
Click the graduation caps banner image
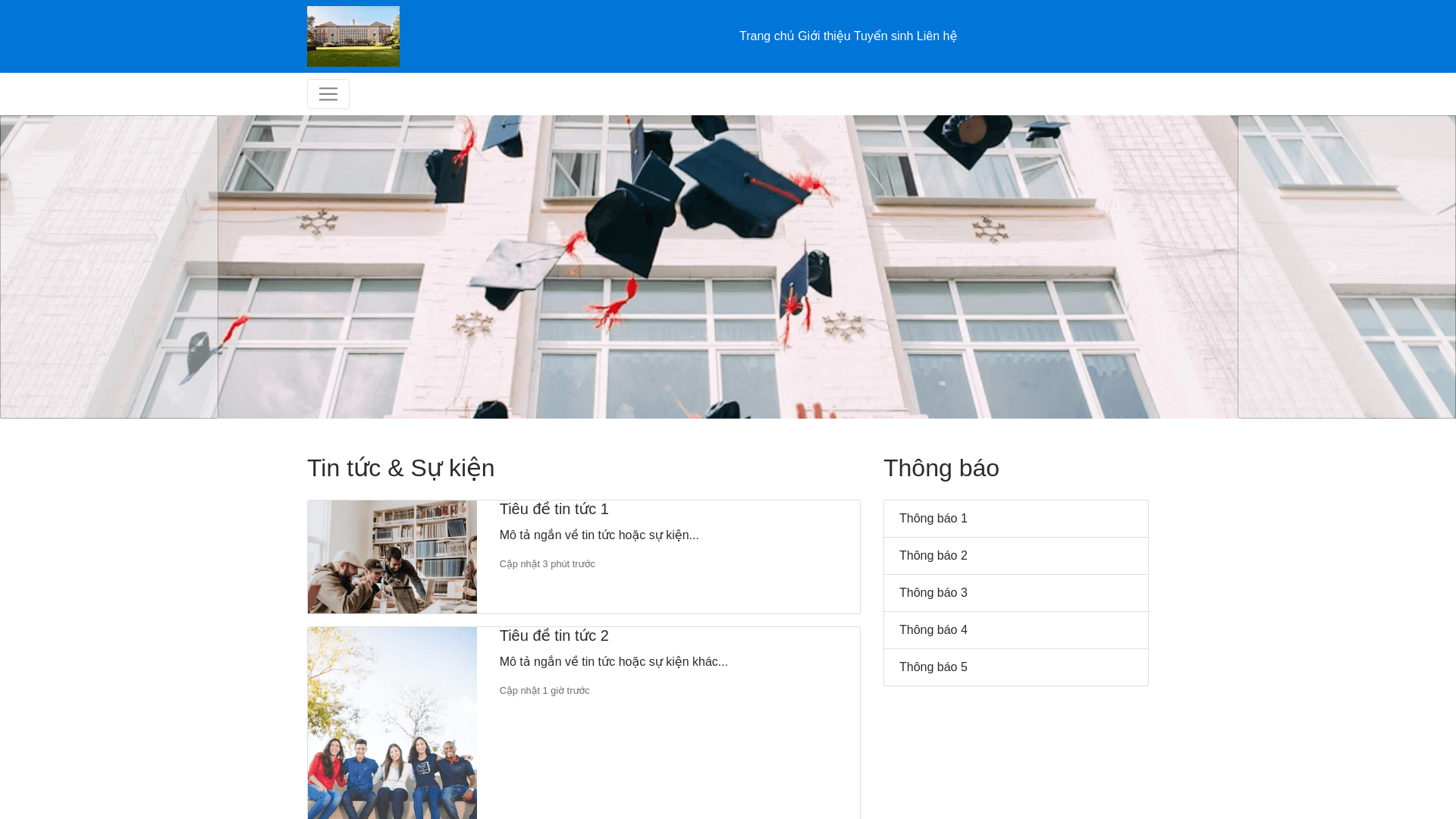point(728,267)
